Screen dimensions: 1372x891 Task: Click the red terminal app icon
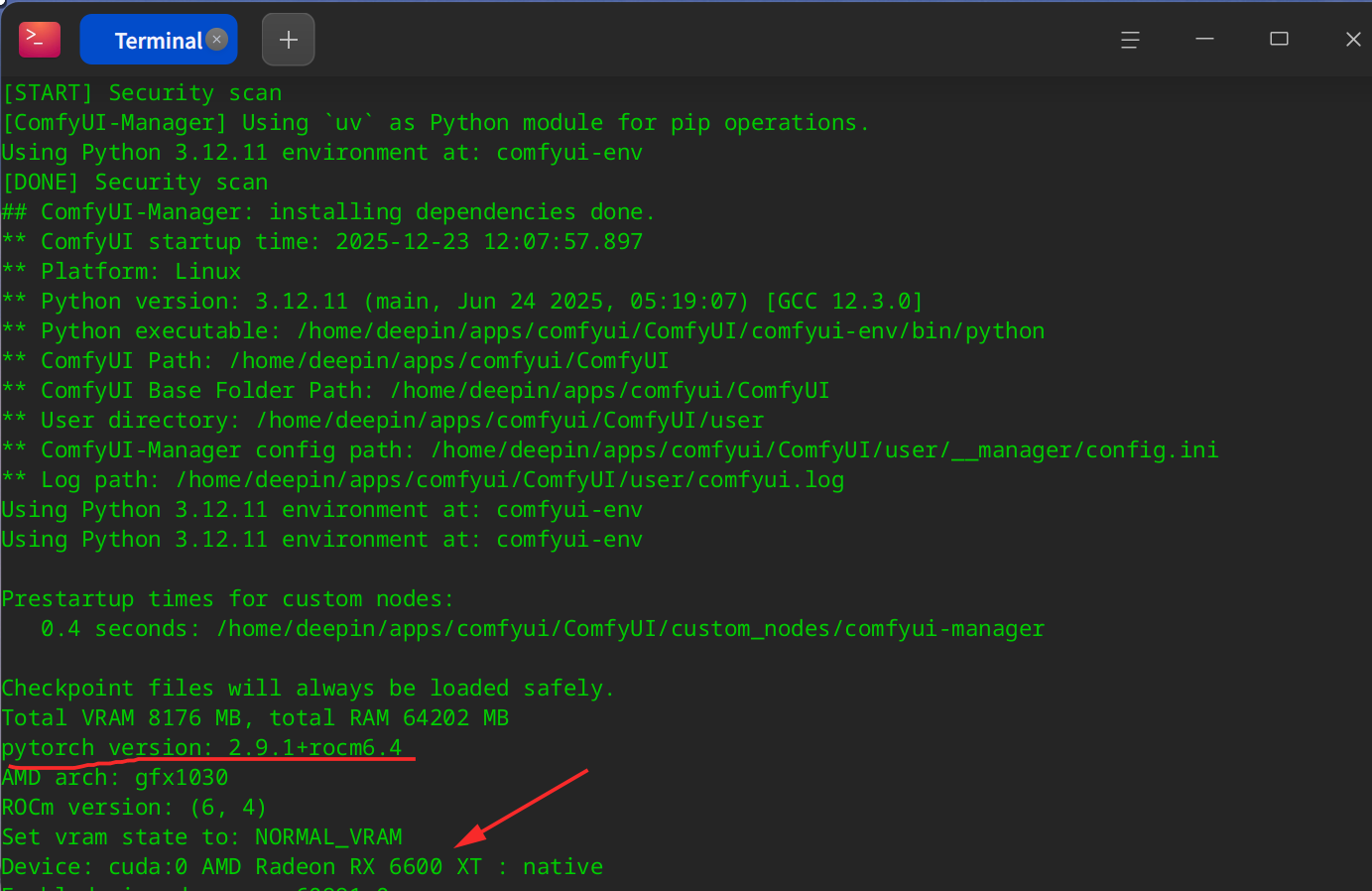click(x=40, y=40)
